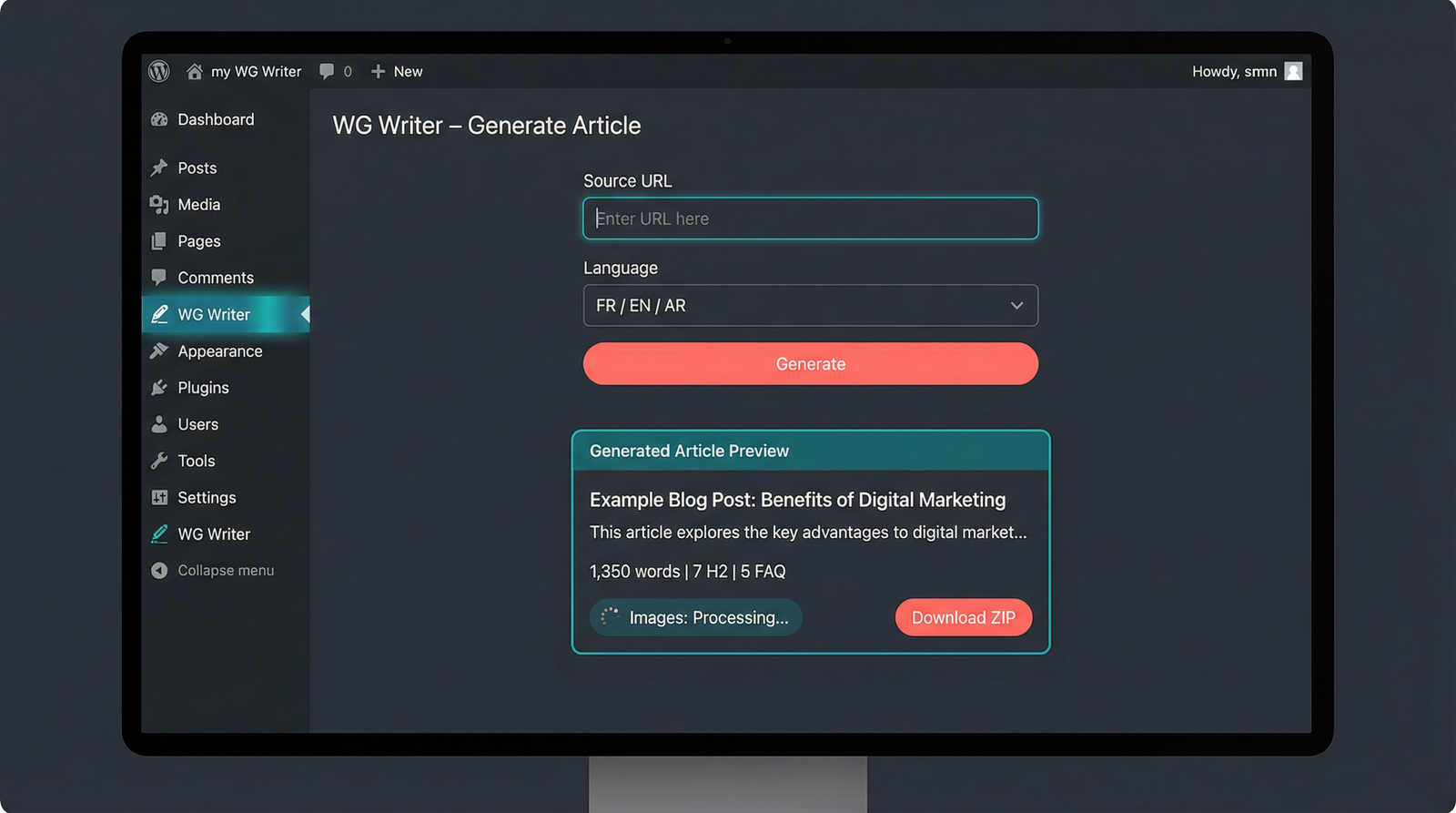Open the Language dropdown FR / EN / AR
The image size is (1456, 813).
coord(811,306)
